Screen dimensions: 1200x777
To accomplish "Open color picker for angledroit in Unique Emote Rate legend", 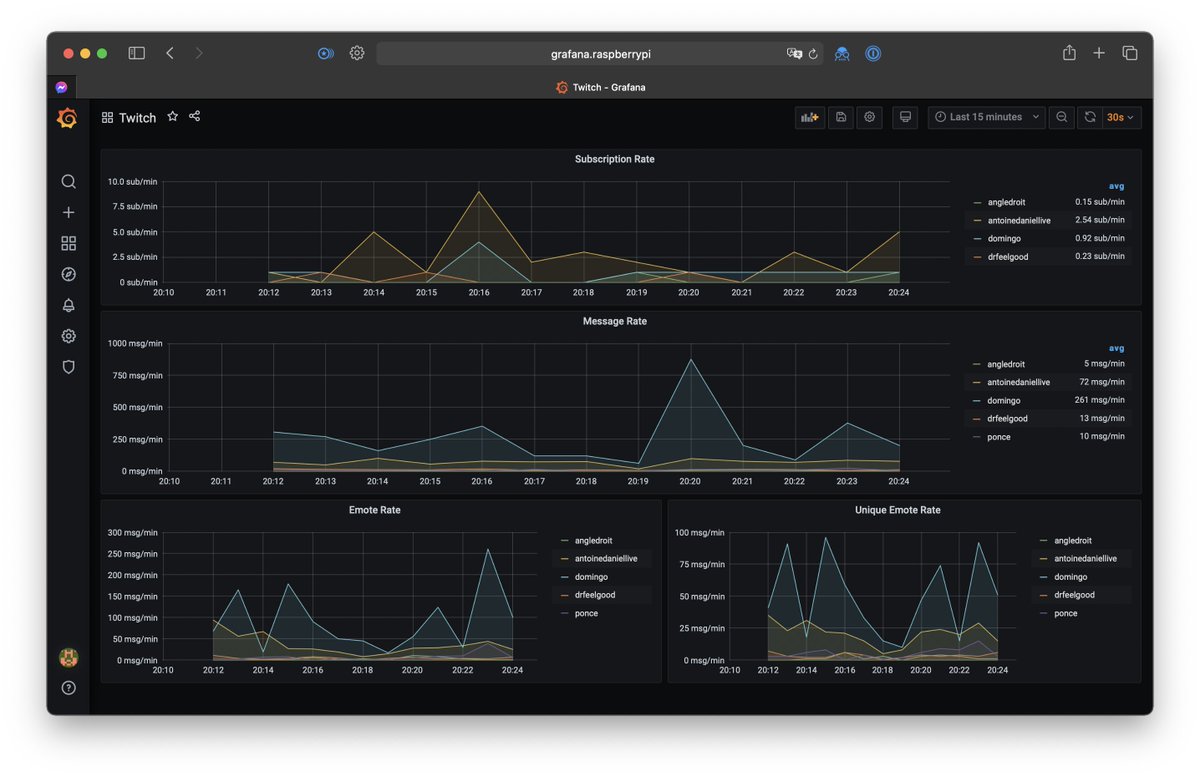I will (x=1043, y=541).
